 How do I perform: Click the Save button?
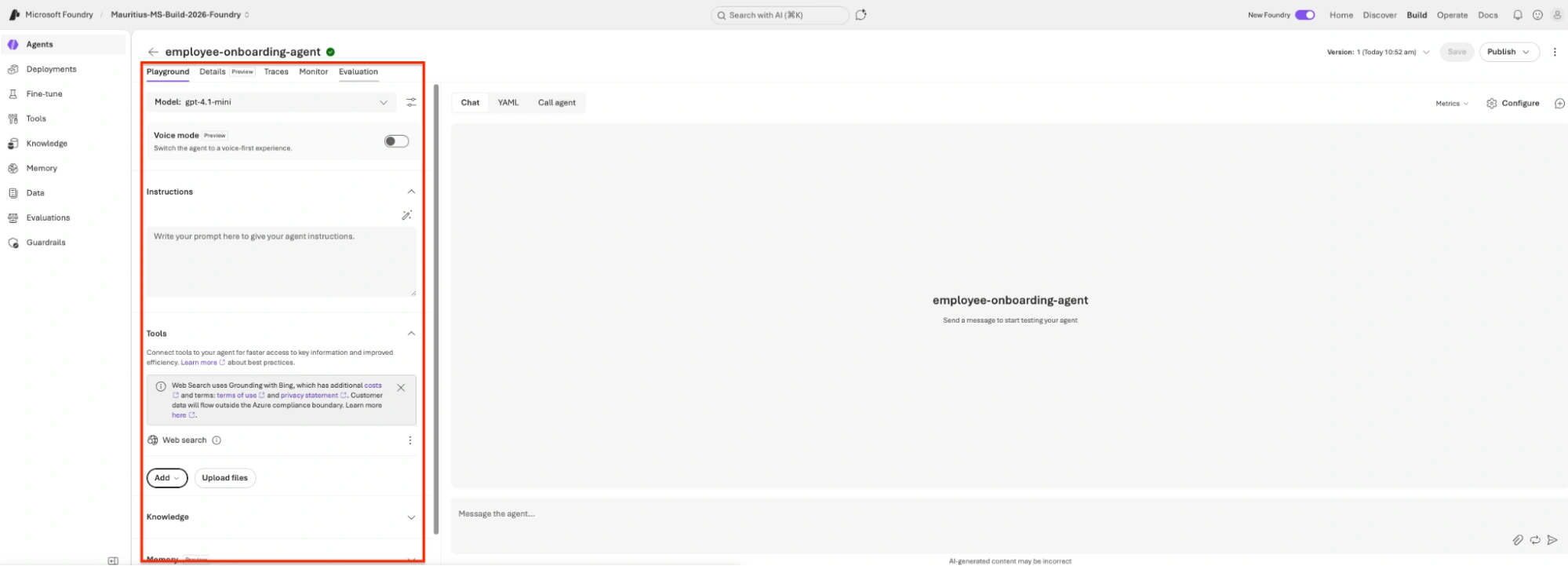1457,52
